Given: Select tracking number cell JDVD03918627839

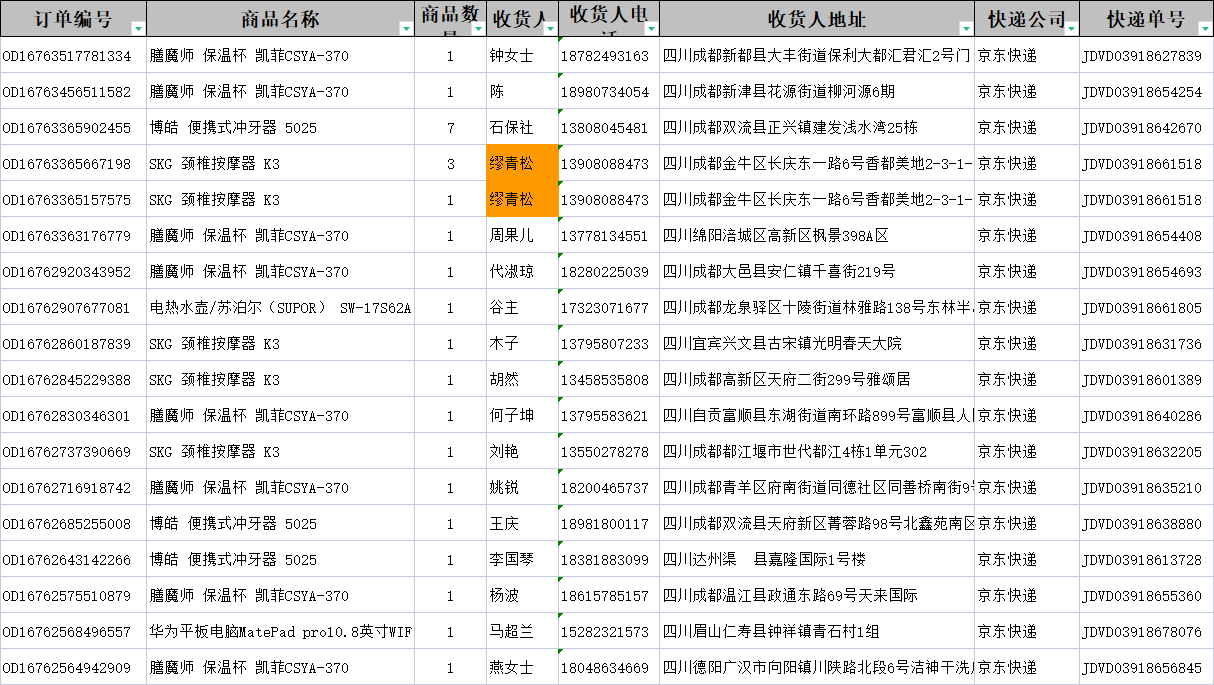Looking at the screenshot, I should [1147, 55].
